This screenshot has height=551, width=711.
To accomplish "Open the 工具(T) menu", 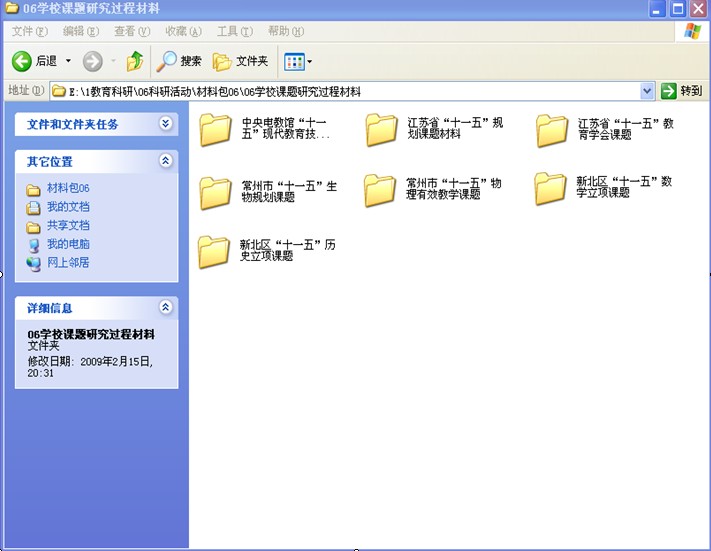I will tap(234, 31).
